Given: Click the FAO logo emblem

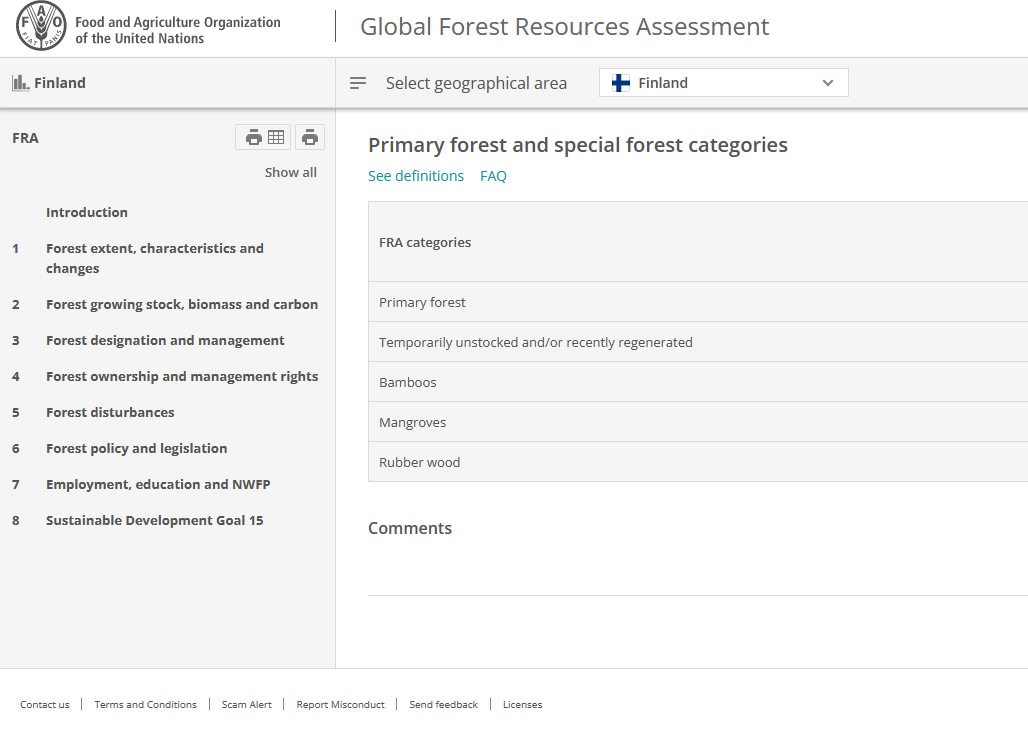Looking at the screenshot, I should point(41,28).
